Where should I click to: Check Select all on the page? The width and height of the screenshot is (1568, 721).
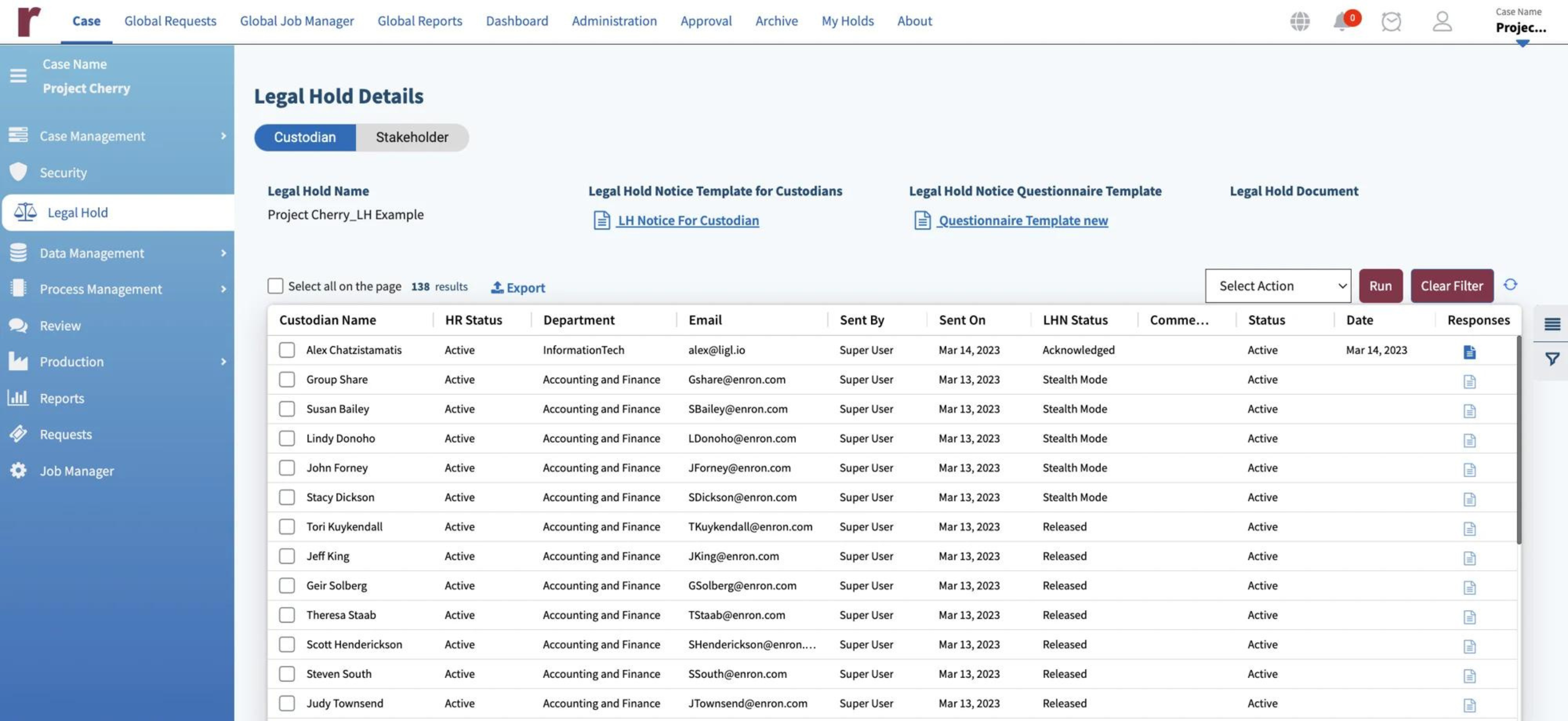(x=275, y=286)
